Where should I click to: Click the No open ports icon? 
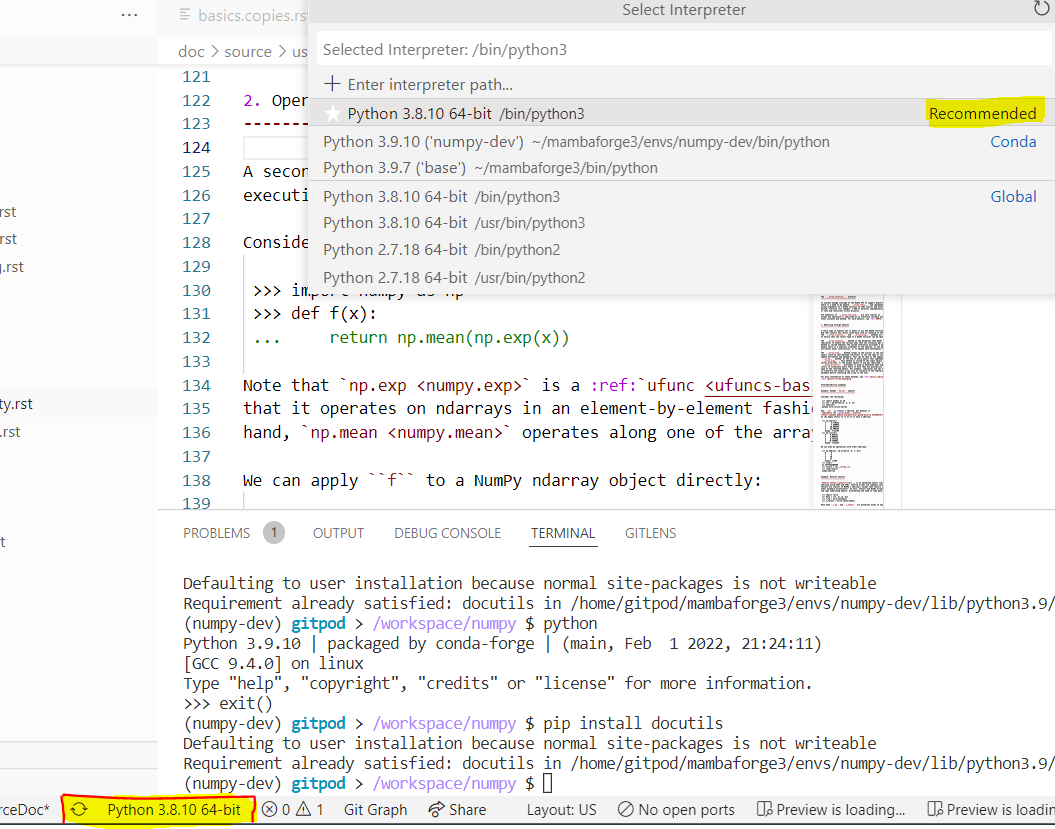click(625, 809)
